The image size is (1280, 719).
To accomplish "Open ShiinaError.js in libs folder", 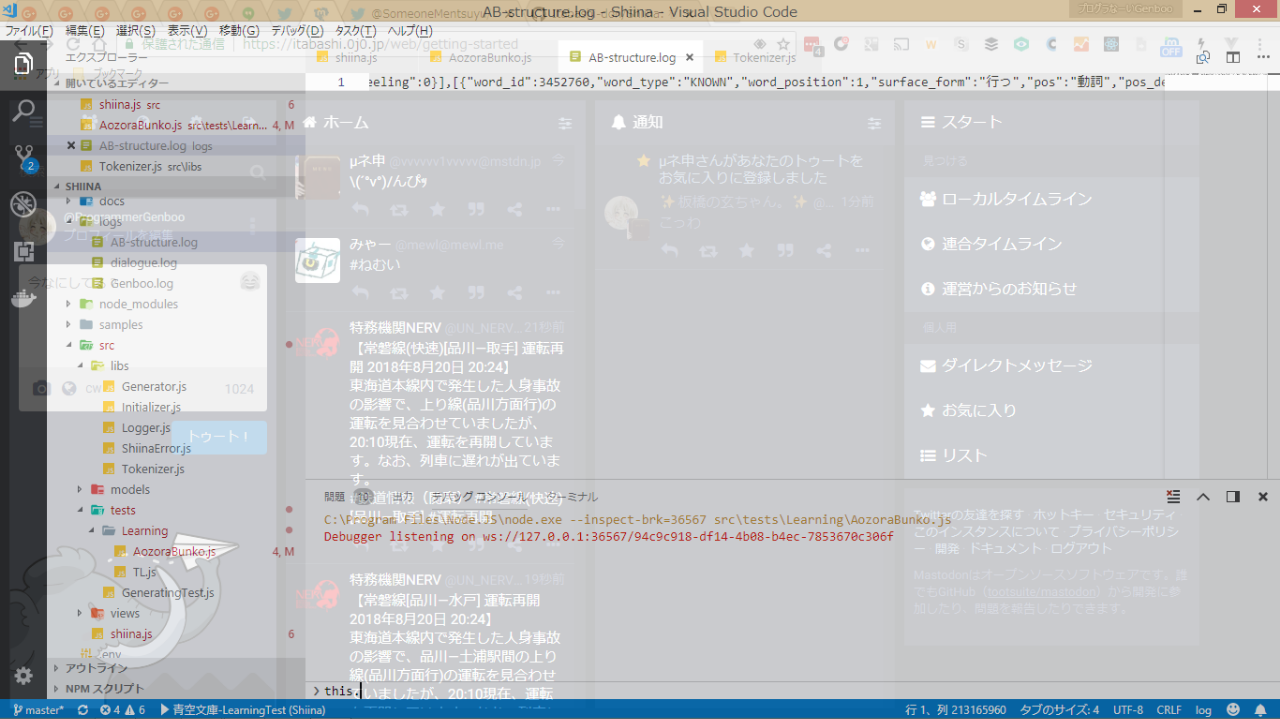I will point(156,448).
